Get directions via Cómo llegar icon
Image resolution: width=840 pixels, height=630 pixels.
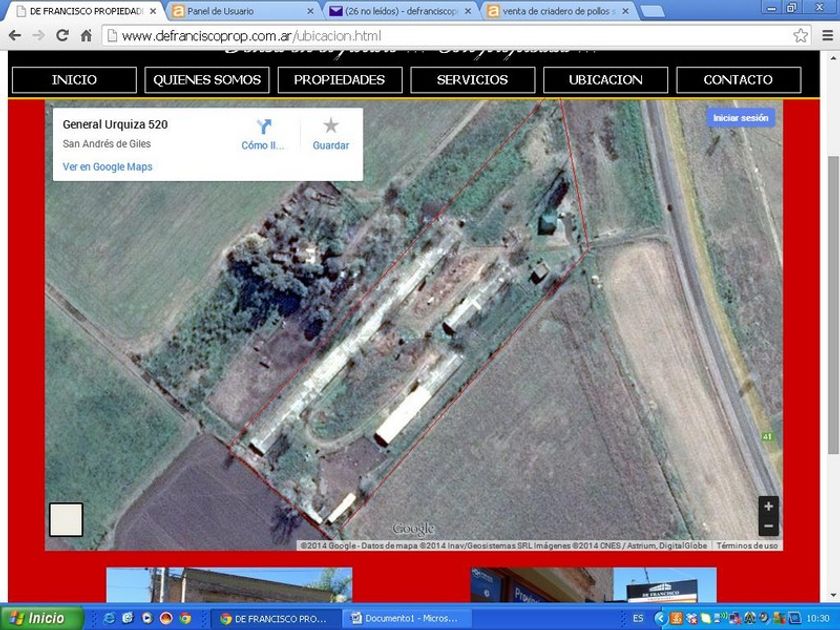[x=264, y=126]
